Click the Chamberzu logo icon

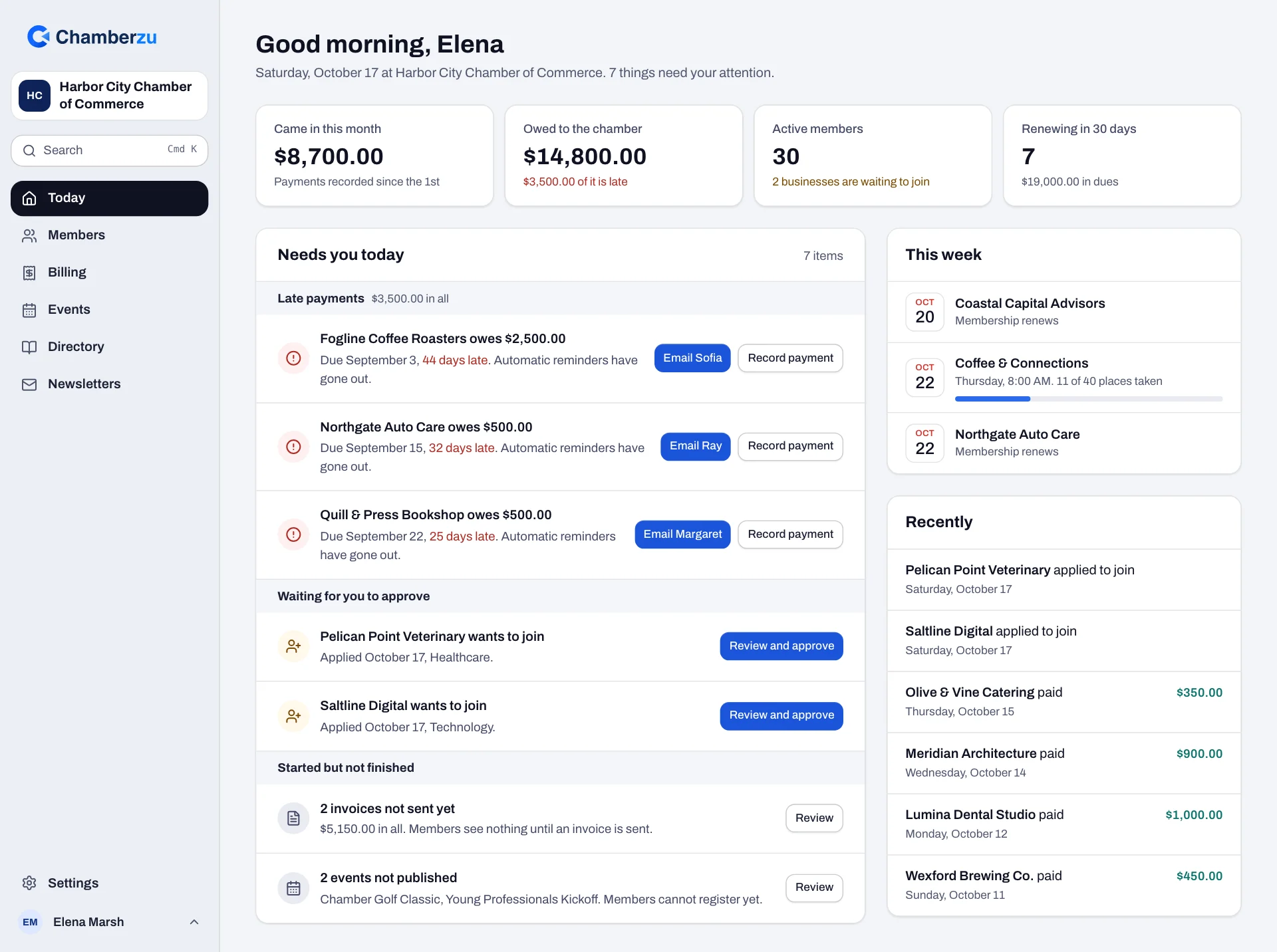(x=39, y=37)
